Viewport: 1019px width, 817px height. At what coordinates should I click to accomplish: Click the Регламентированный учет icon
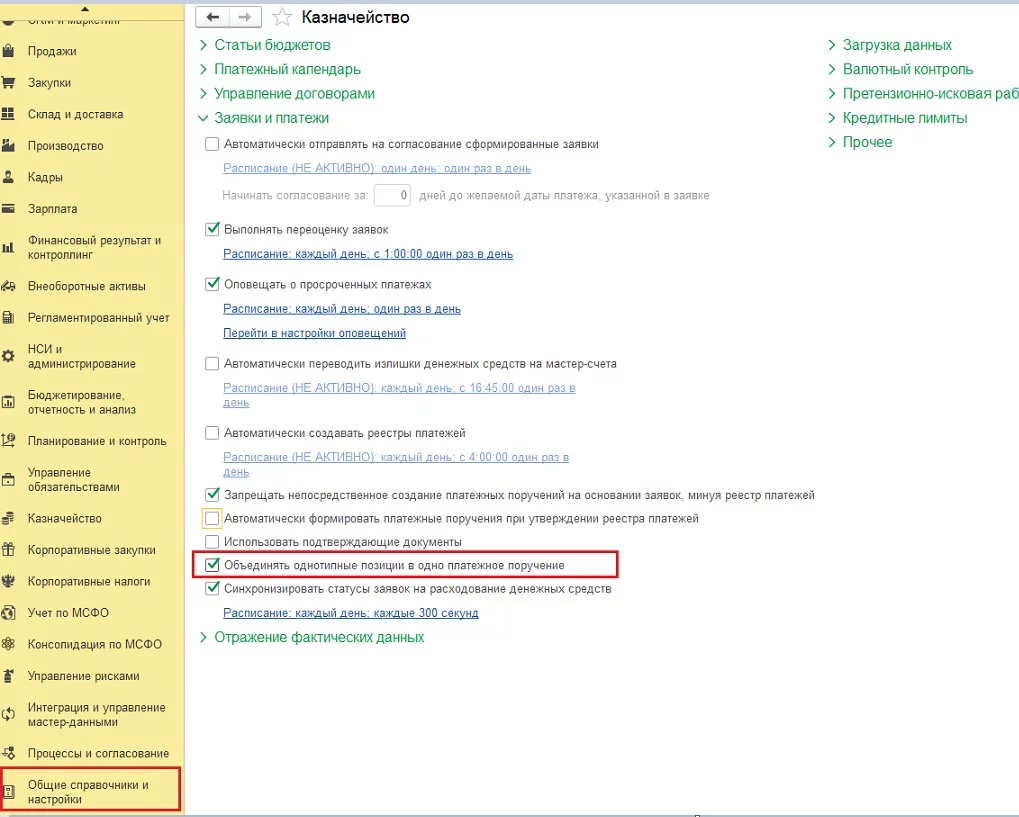(8, 317)
